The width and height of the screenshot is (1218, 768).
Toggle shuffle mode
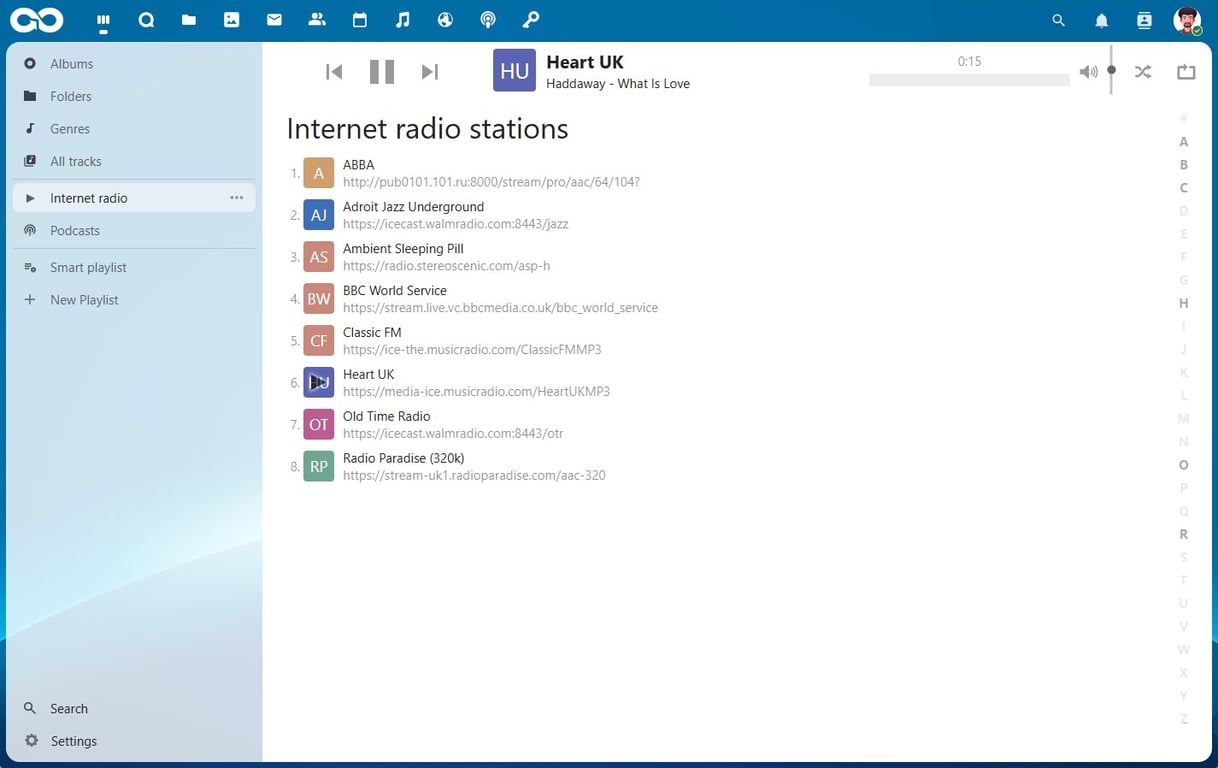1143,72
